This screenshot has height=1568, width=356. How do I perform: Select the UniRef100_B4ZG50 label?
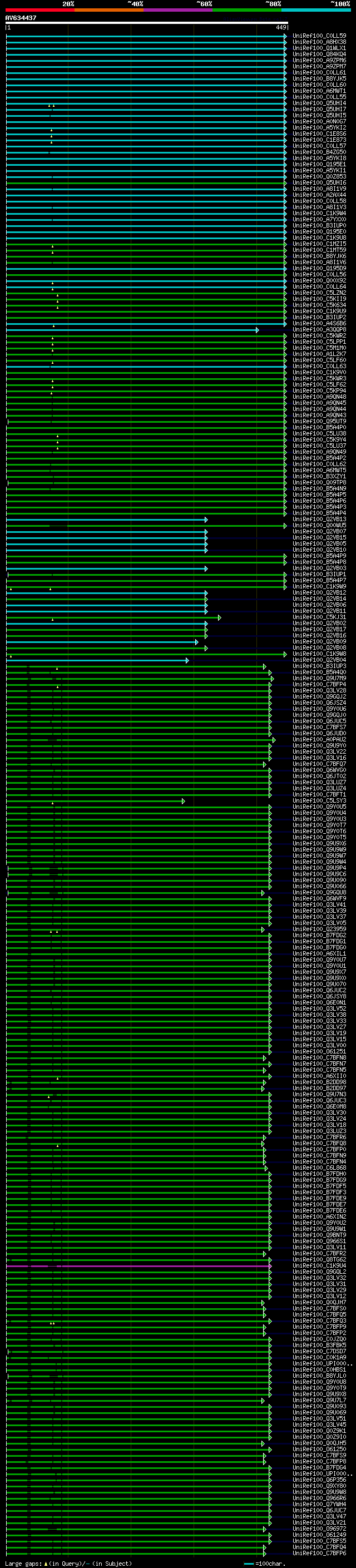pos(319,152)
